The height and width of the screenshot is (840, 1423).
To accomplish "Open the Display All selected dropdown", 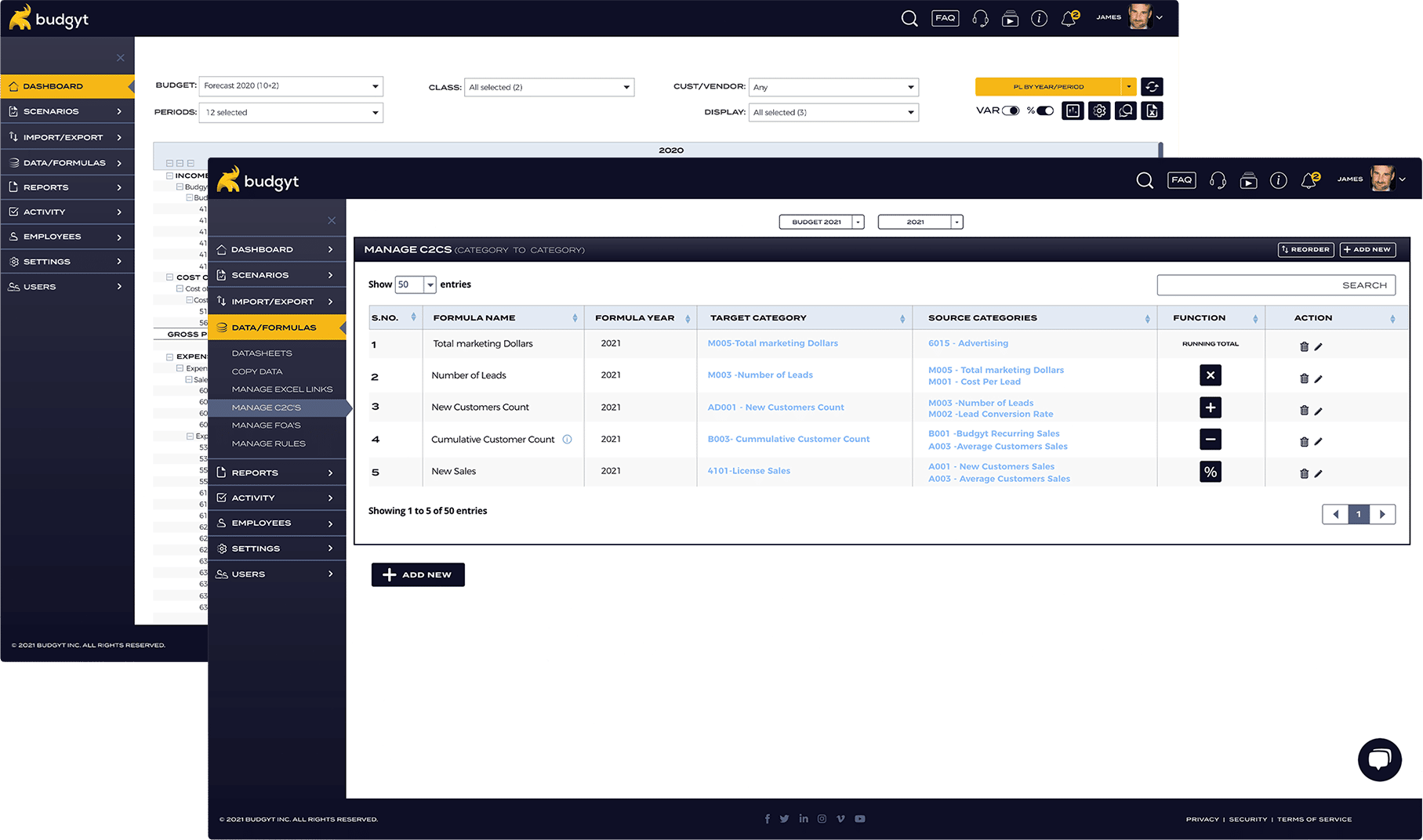I will pyautogui.click(x=833, y=112).
